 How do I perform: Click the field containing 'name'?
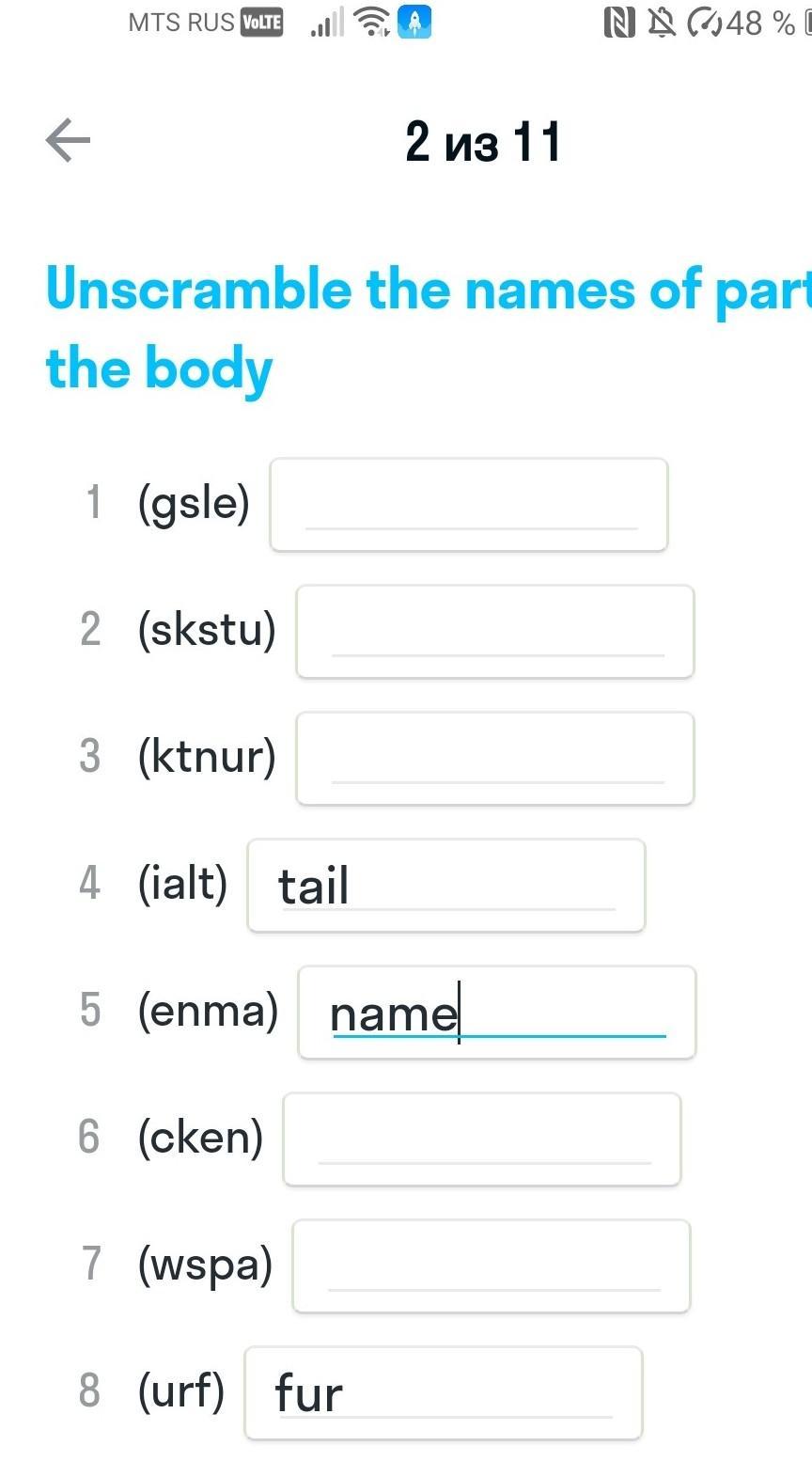point(497,1013)
